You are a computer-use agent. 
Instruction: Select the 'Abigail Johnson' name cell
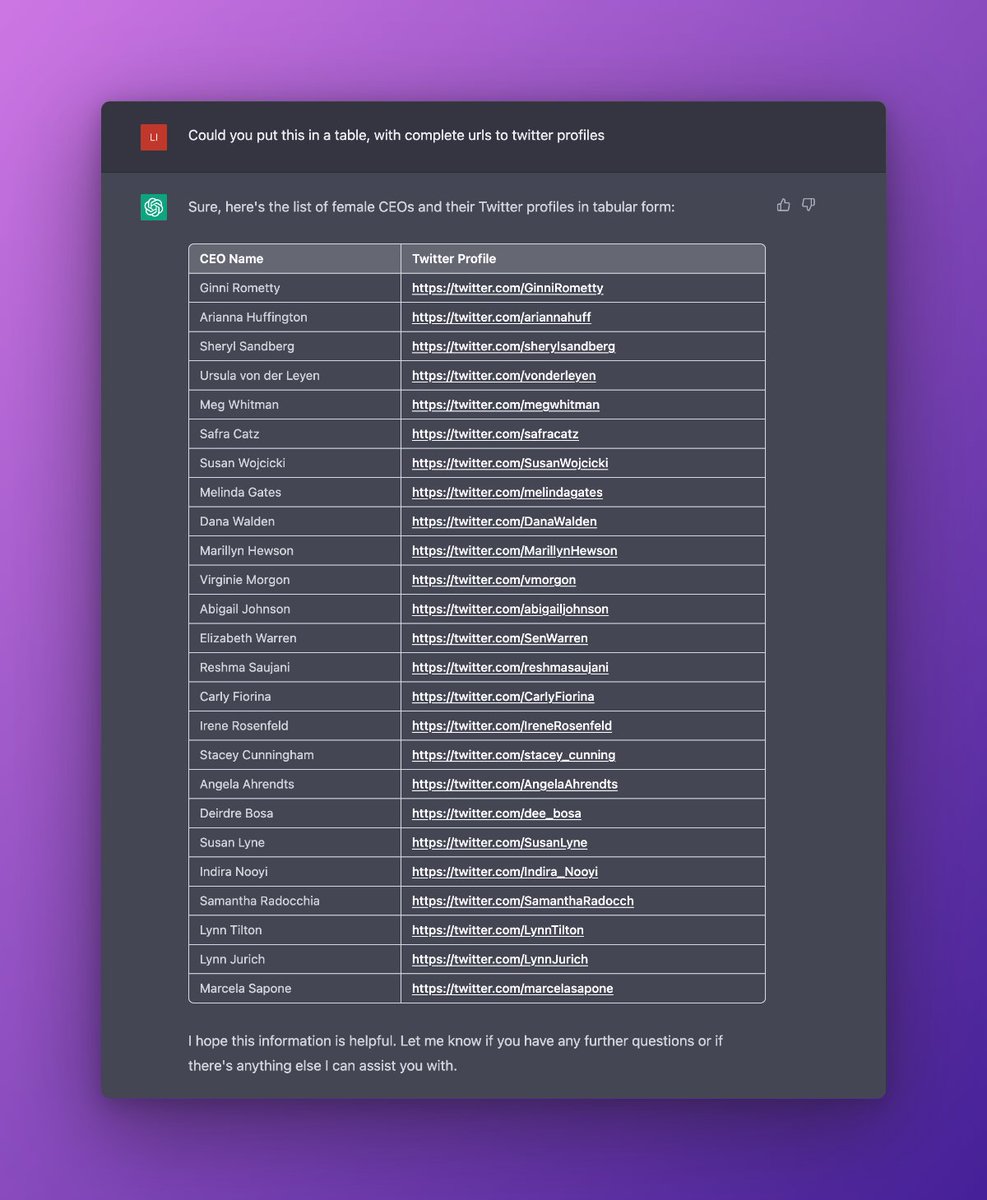point(295,608)
